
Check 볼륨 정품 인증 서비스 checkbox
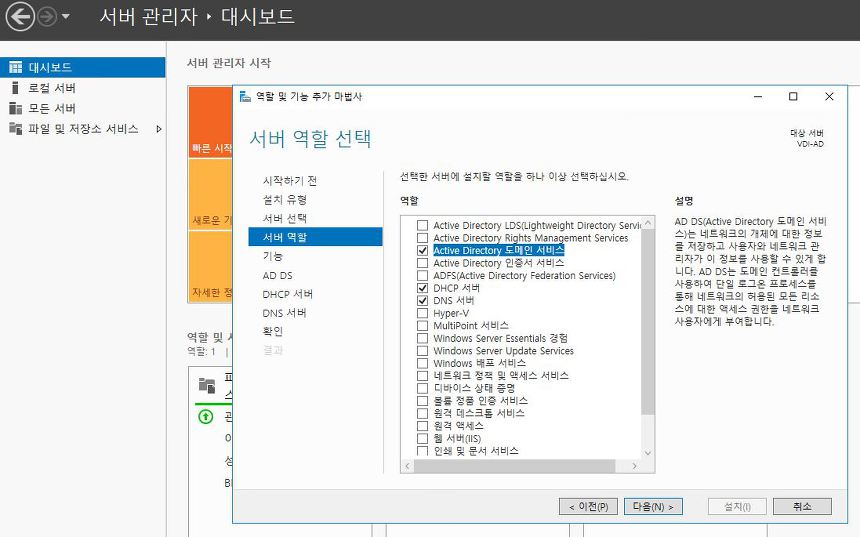422,401
